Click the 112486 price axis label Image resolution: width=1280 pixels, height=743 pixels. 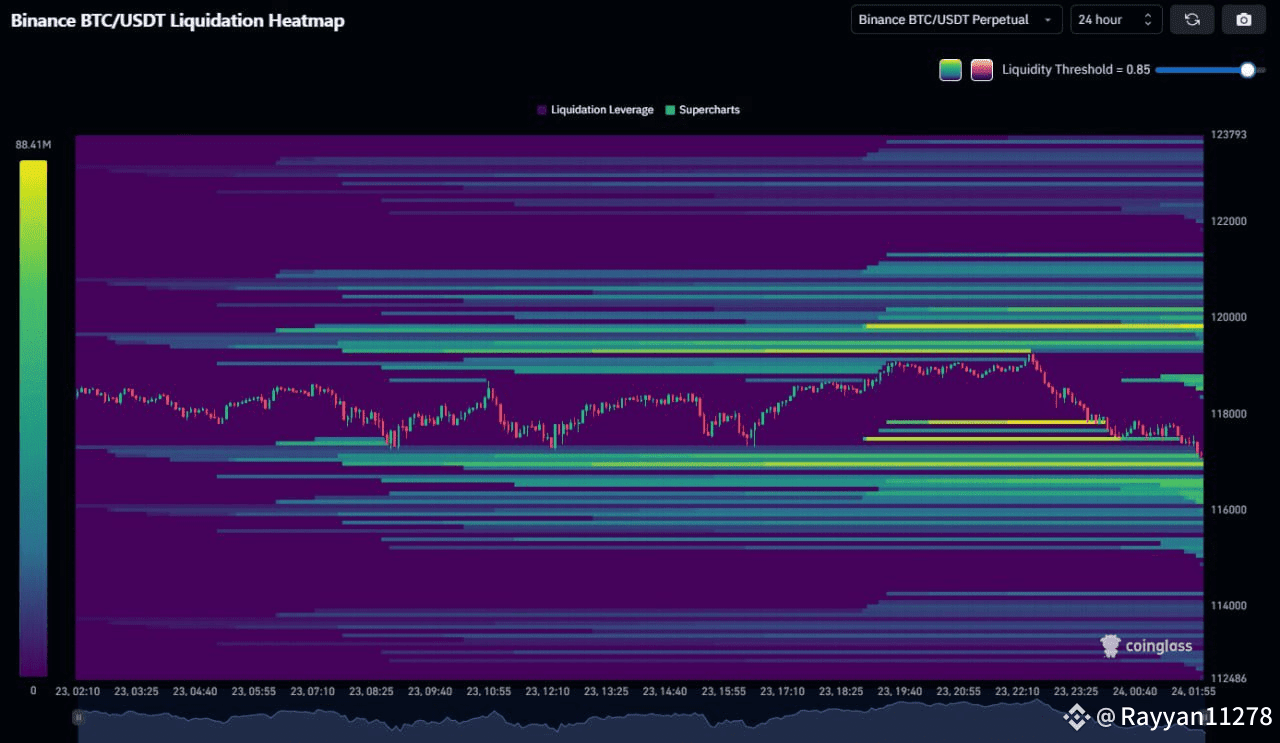click(1228, 679)
